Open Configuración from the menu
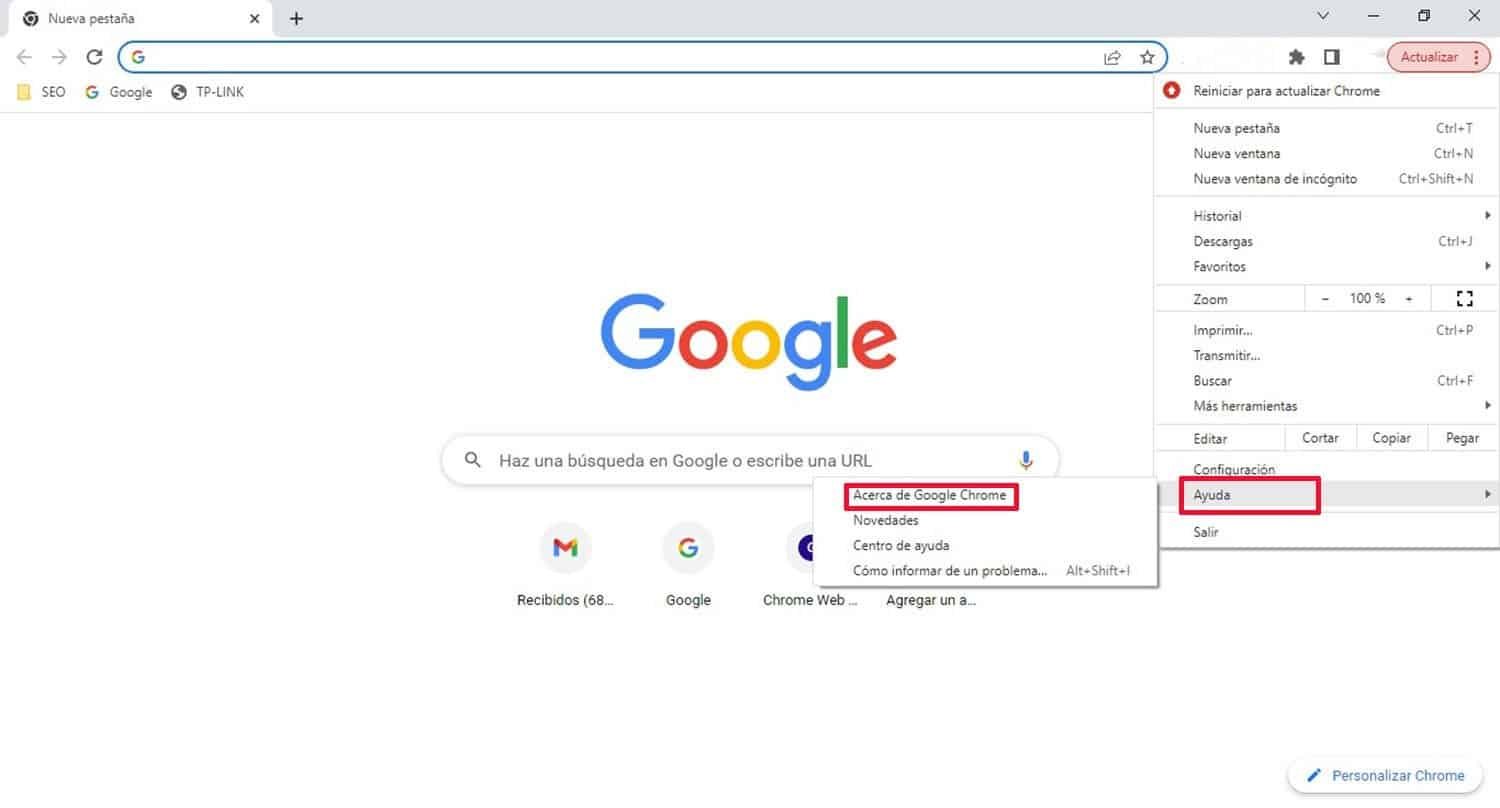This screenshot has height=808, width=1500. (1326, 469)
